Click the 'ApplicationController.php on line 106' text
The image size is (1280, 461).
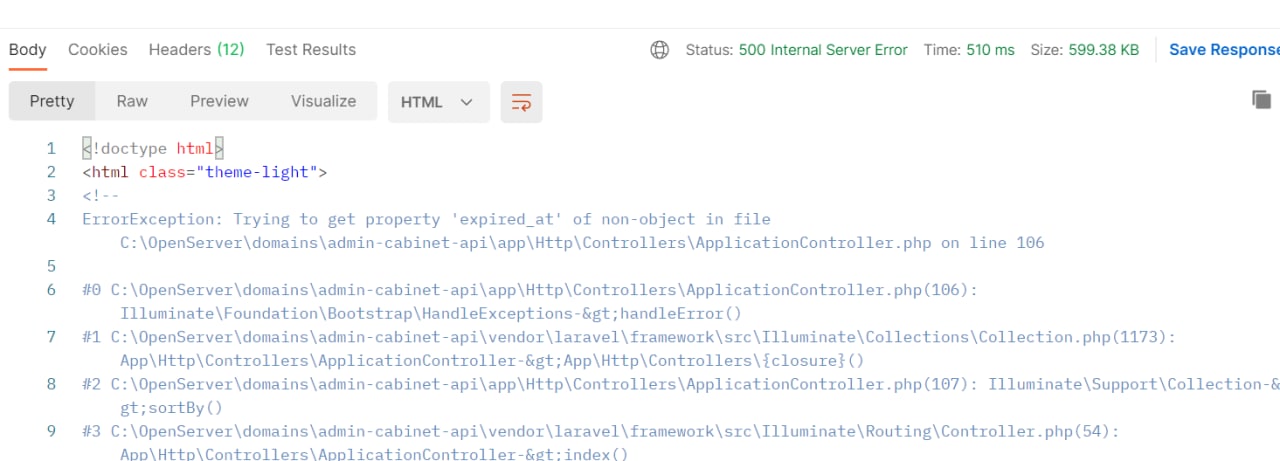869,243
